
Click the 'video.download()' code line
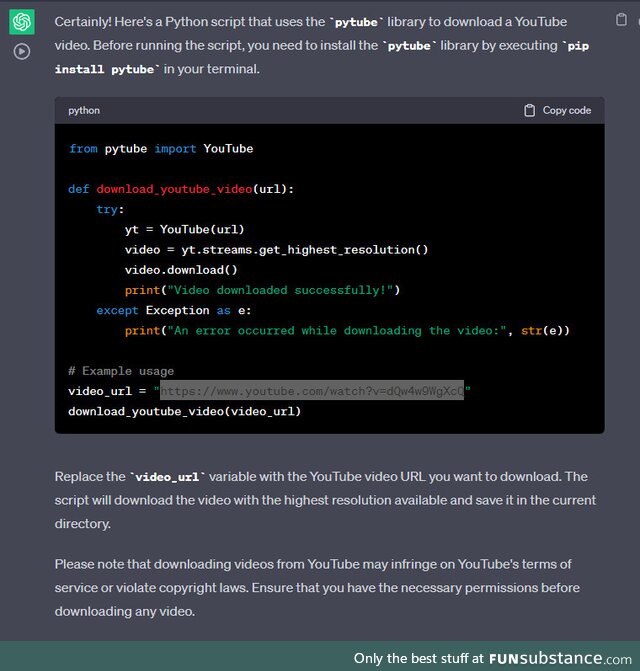coord(181,270)
